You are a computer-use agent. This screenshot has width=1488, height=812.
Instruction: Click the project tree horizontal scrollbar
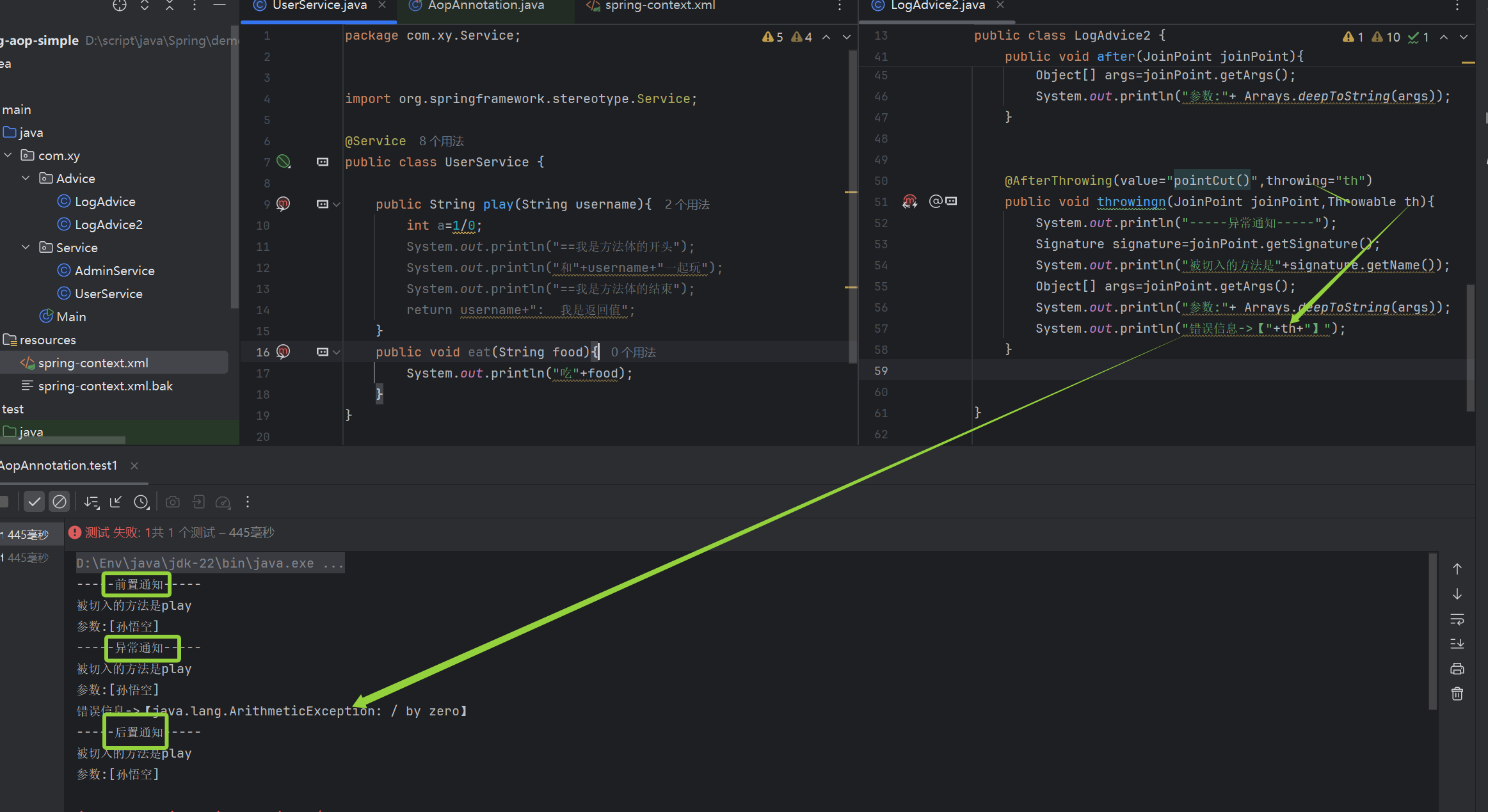click(63, 440)
